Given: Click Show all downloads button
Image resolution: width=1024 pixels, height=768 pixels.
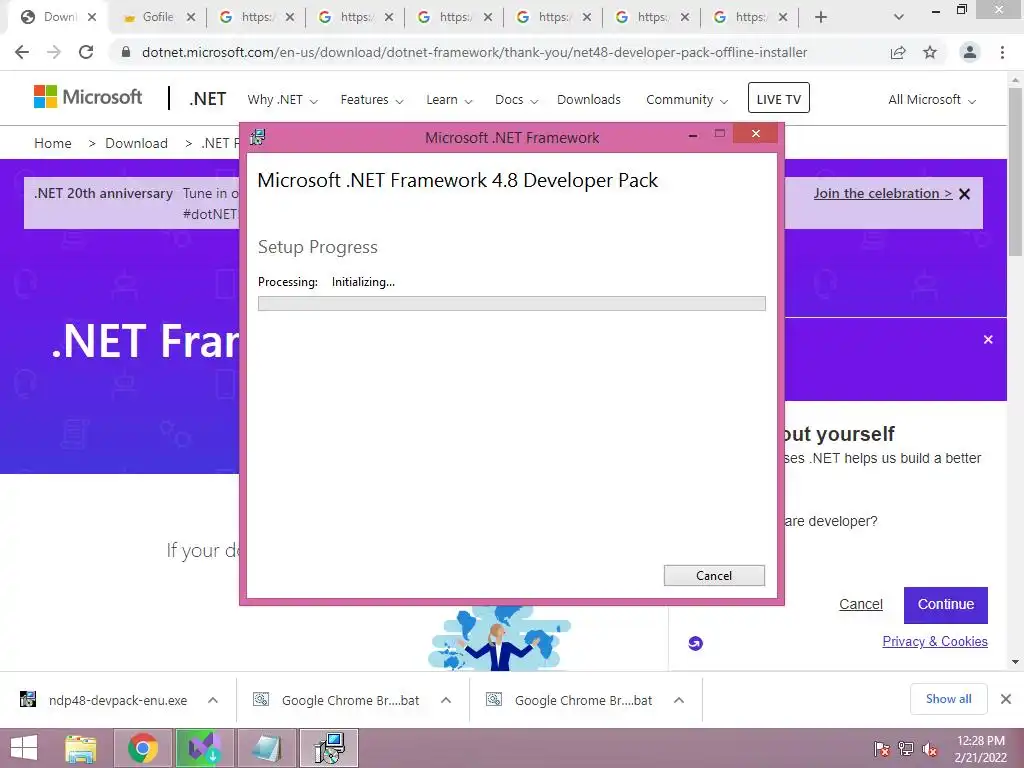Looking at the screenshot, I should [948, 699].
